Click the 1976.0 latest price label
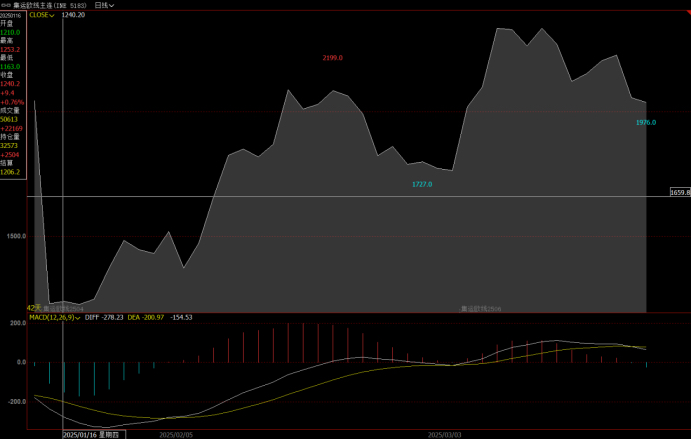 point(646,122)
